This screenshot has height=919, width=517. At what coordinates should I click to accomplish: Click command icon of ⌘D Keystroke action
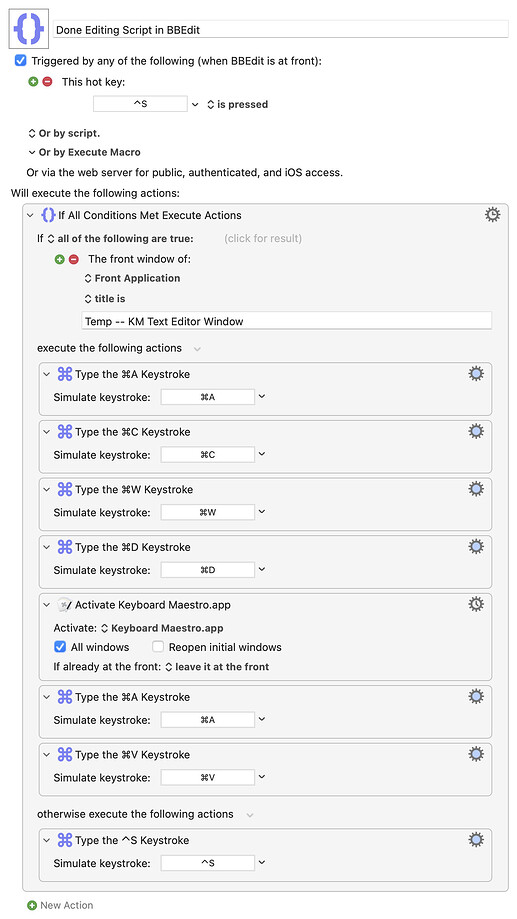(64, 547)
